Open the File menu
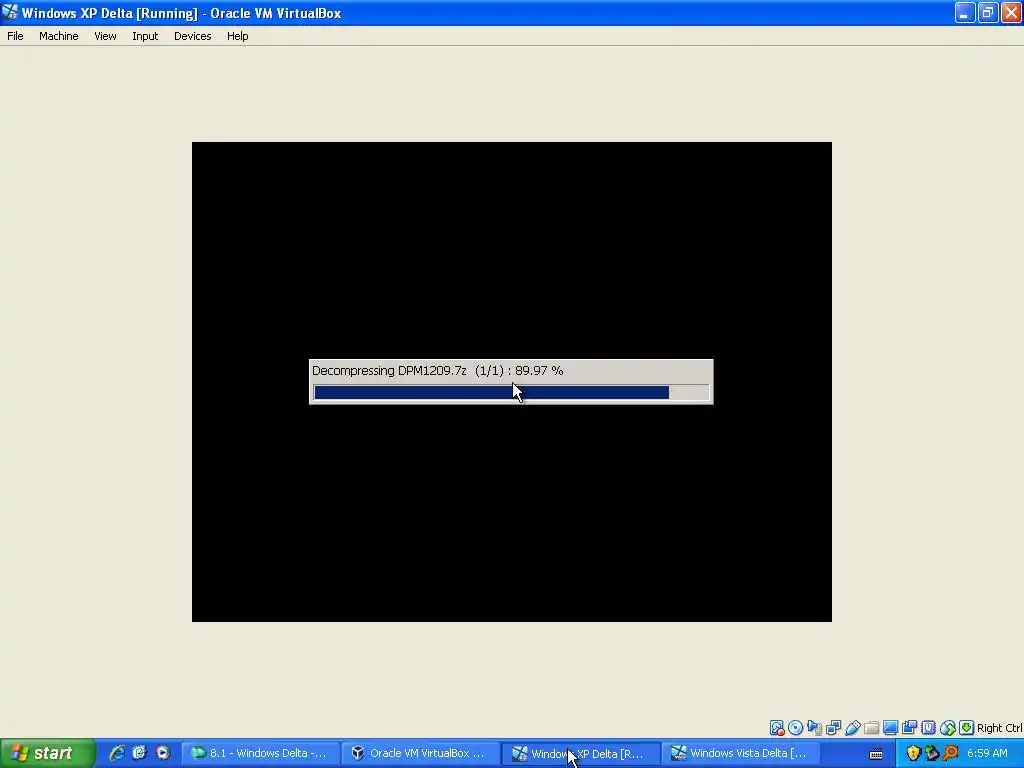This screenshot has width=1024, height=768. coord(15,36)
